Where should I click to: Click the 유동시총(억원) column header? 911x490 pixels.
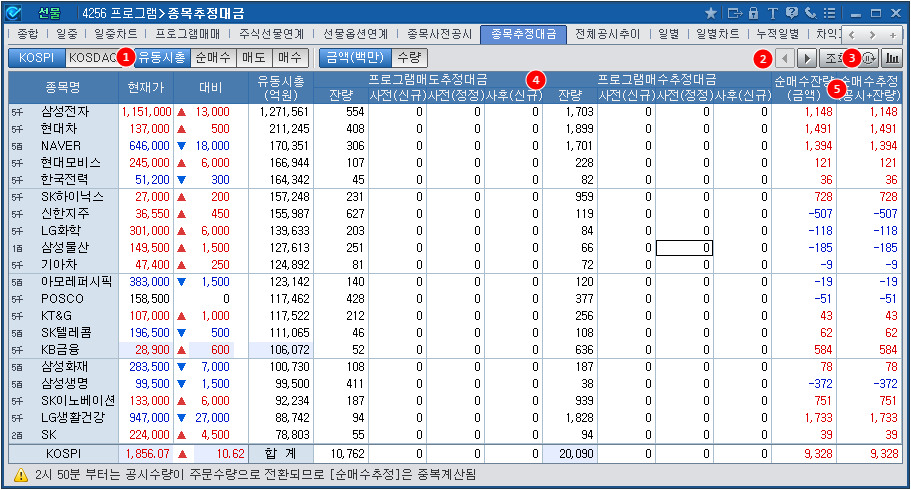281,88
